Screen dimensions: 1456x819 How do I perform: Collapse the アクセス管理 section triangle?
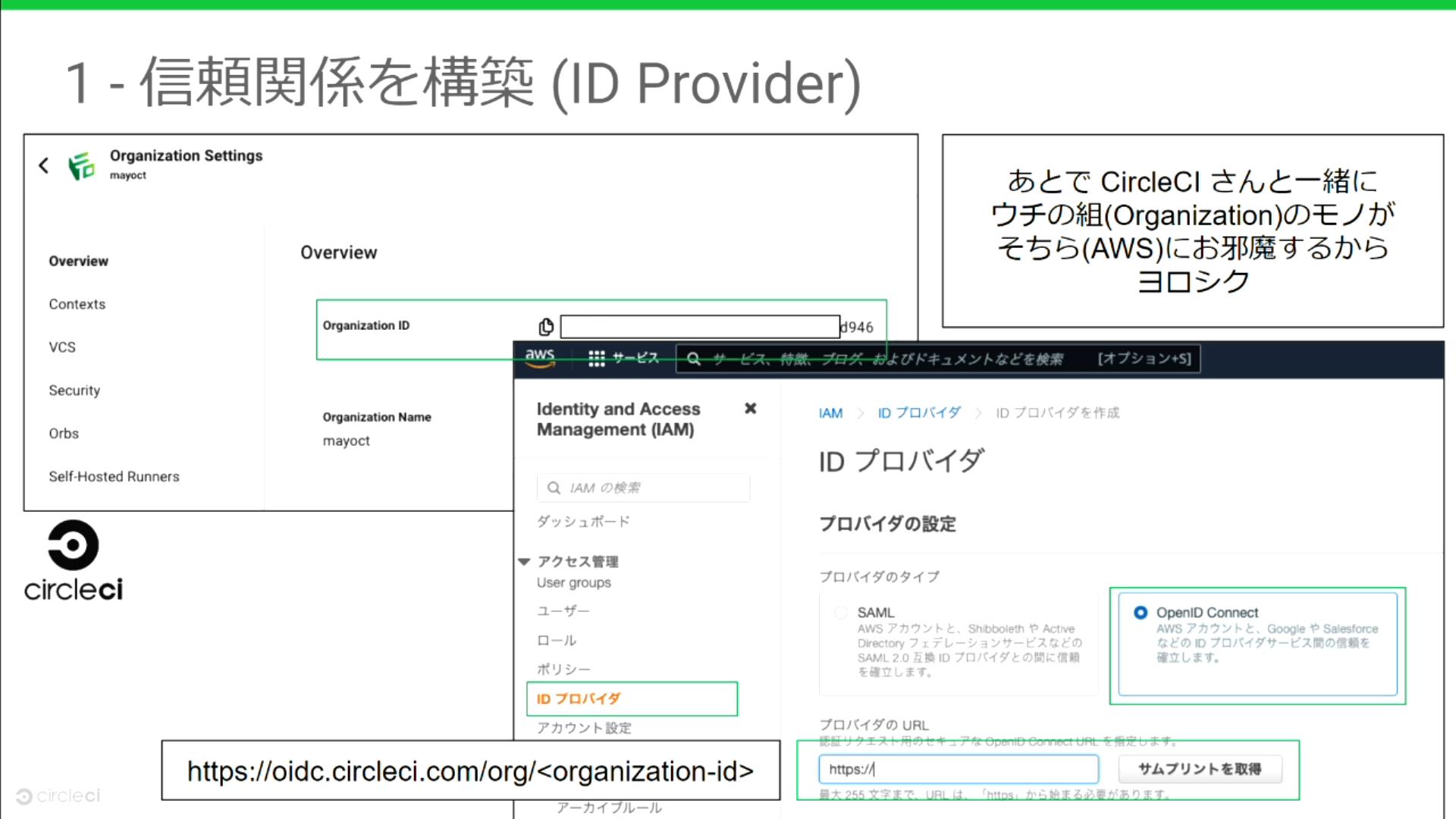tap(524, 562)
